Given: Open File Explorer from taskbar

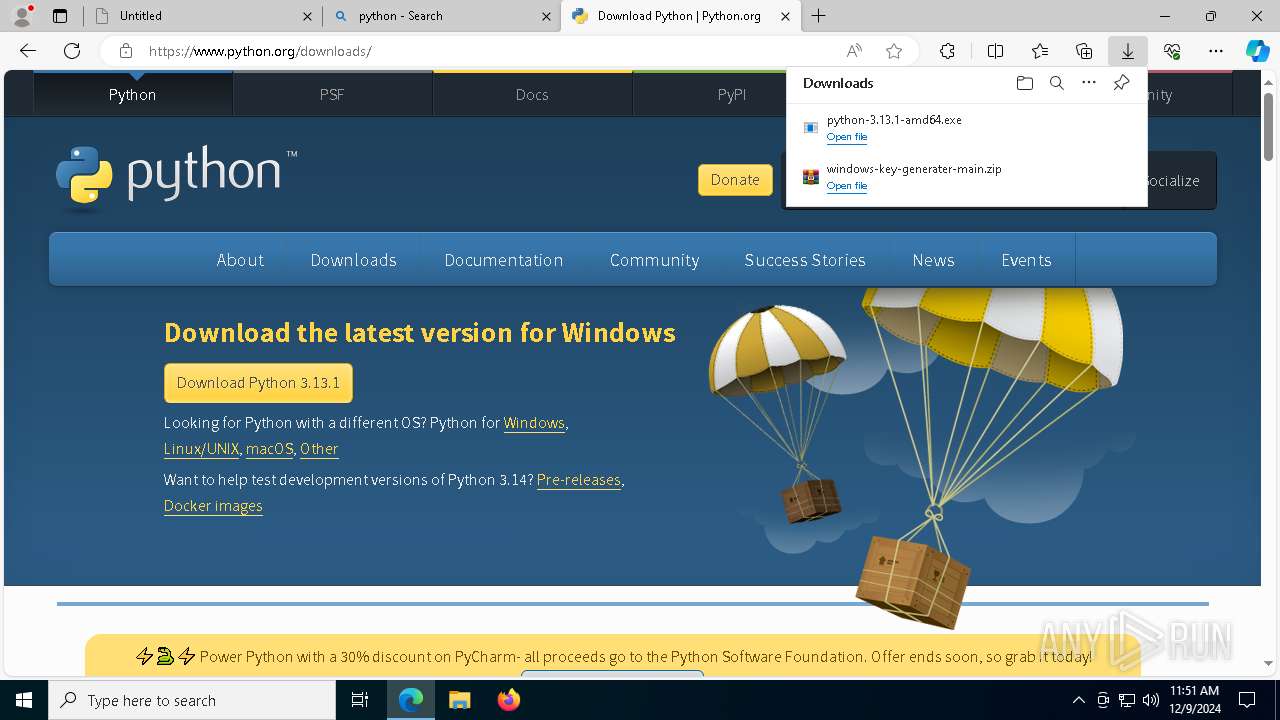Looking at the screenshot, I should coord(459,700).
